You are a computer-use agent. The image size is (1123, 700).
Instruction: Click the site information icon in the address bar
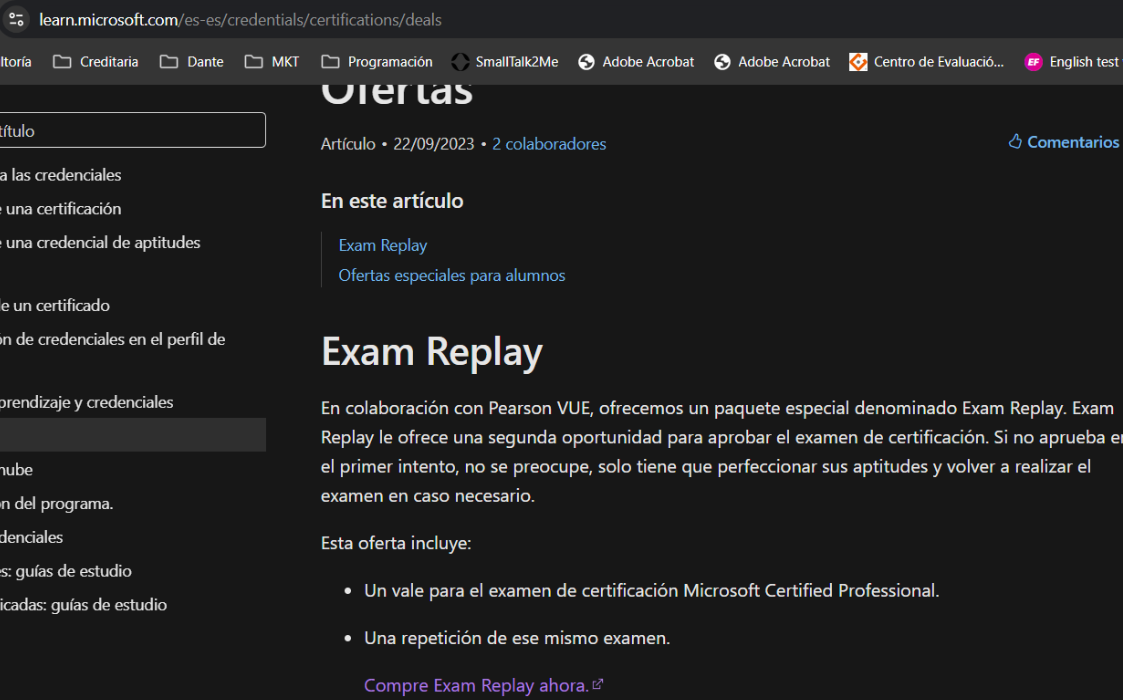(16, 19)
